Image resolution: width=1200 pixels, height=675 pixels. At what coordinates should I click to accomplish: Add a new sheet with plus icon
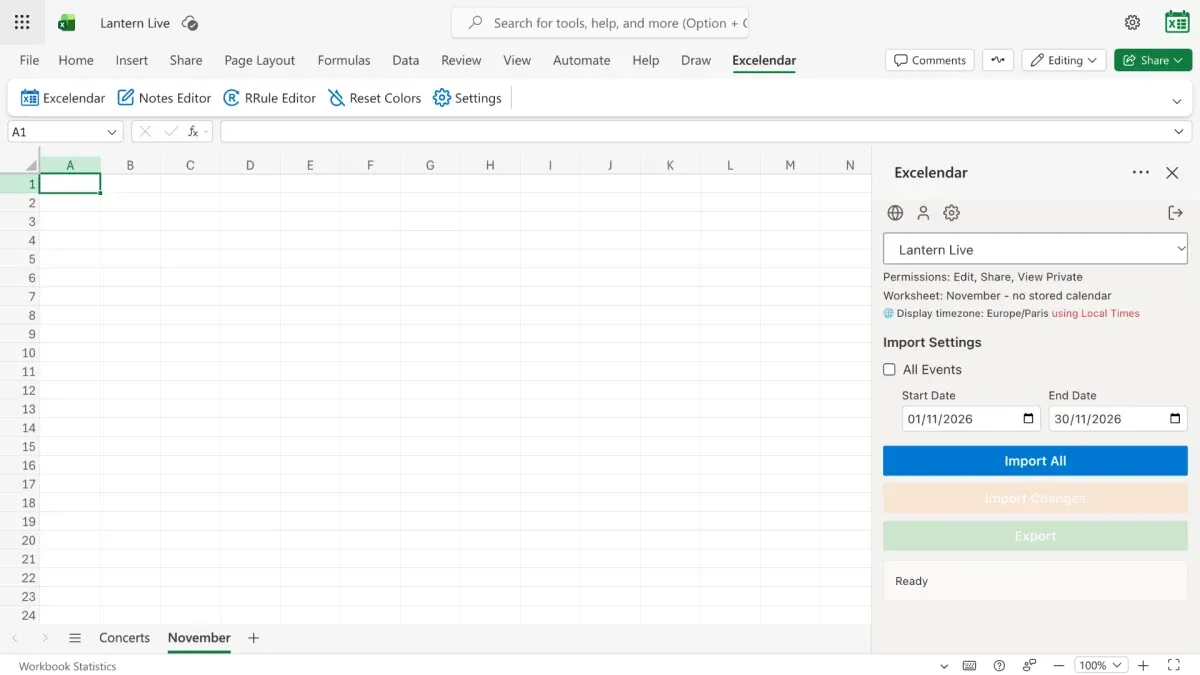point(253,638)
